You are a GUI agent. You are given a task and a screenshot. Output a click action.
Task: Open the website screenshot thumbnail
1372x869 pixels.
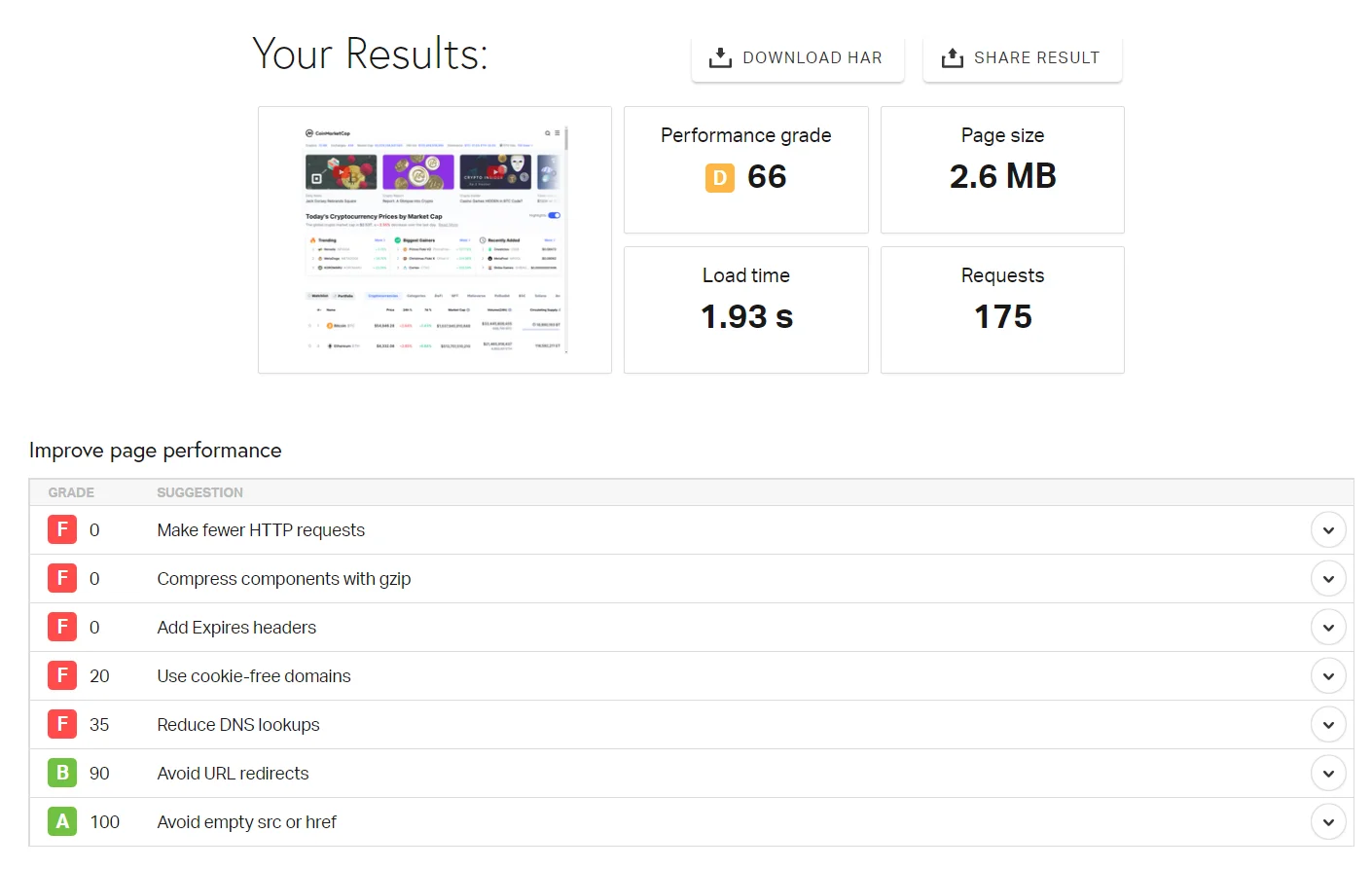tap(434, 239)
